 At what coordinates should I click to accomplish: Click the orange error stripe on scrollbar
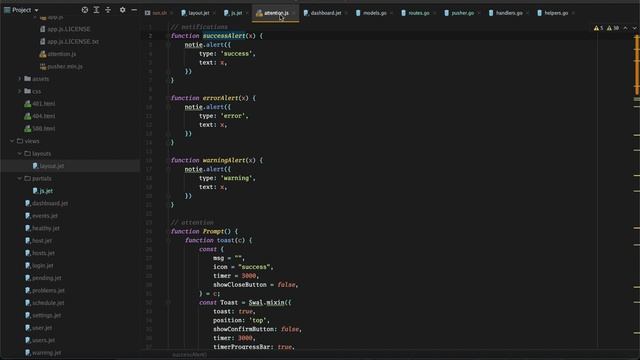tap(636, 65)
